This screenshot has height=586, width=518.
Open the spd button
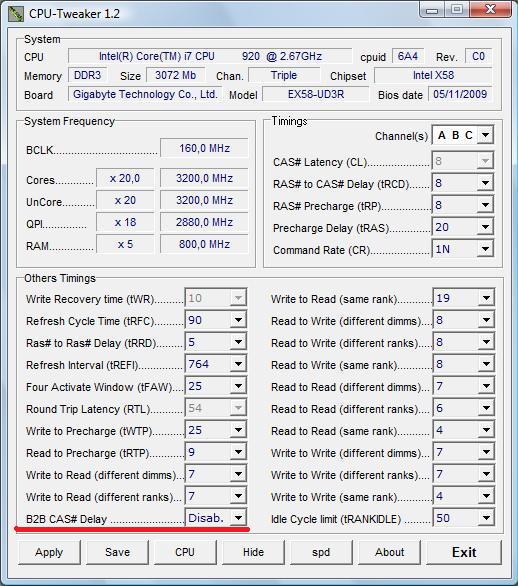point(321,552)
